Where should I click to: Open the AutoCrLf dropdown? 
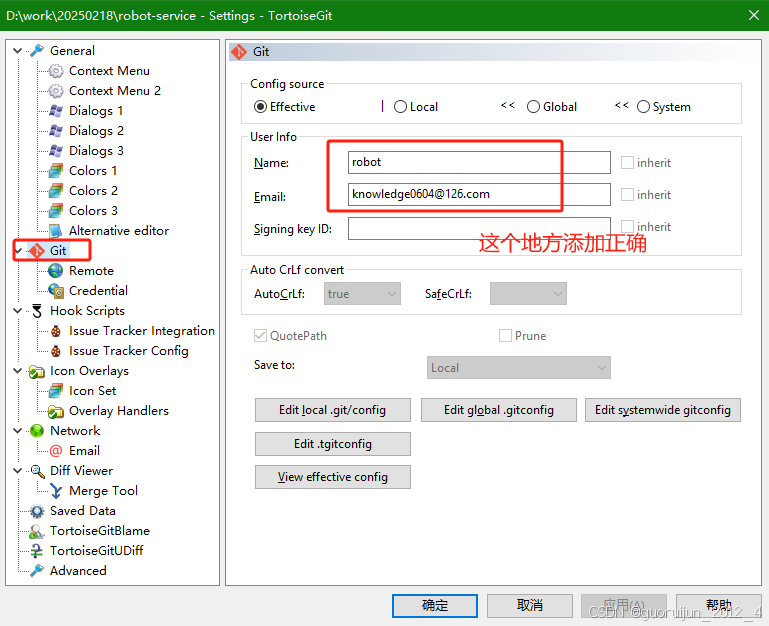click(x=362, y=294)
